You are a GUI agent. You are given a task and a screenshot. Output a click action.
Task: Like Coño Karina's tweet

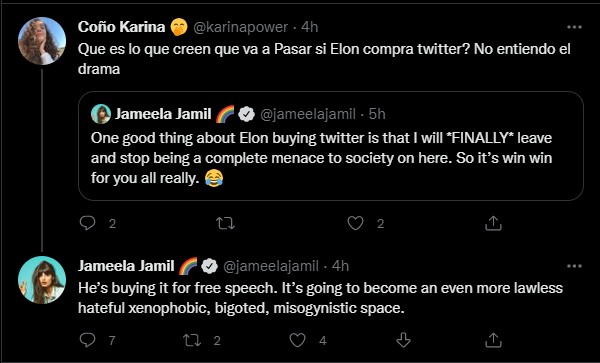[x=355, y=223]
